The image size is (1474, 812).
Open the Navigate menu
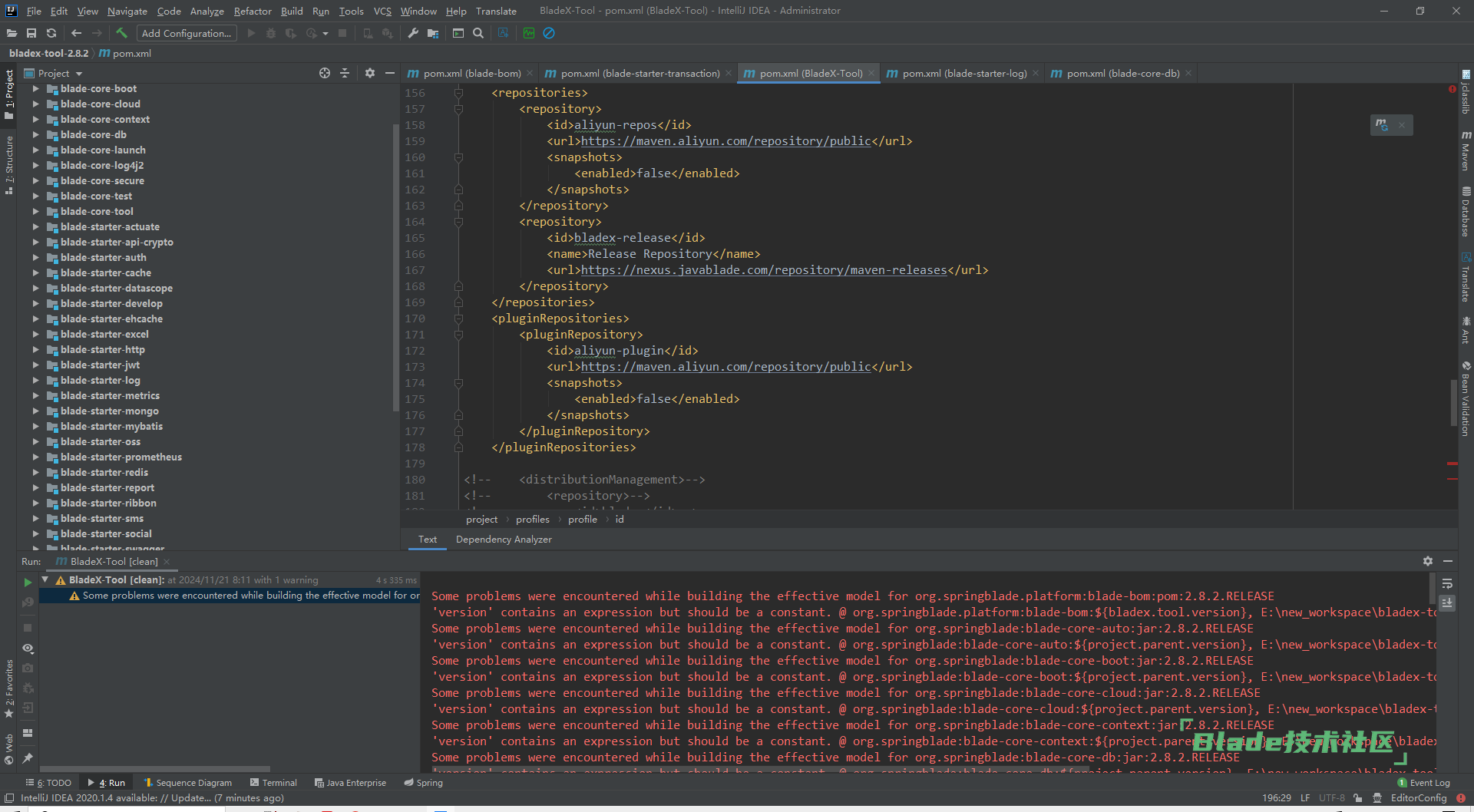click(x=127, y=11)
